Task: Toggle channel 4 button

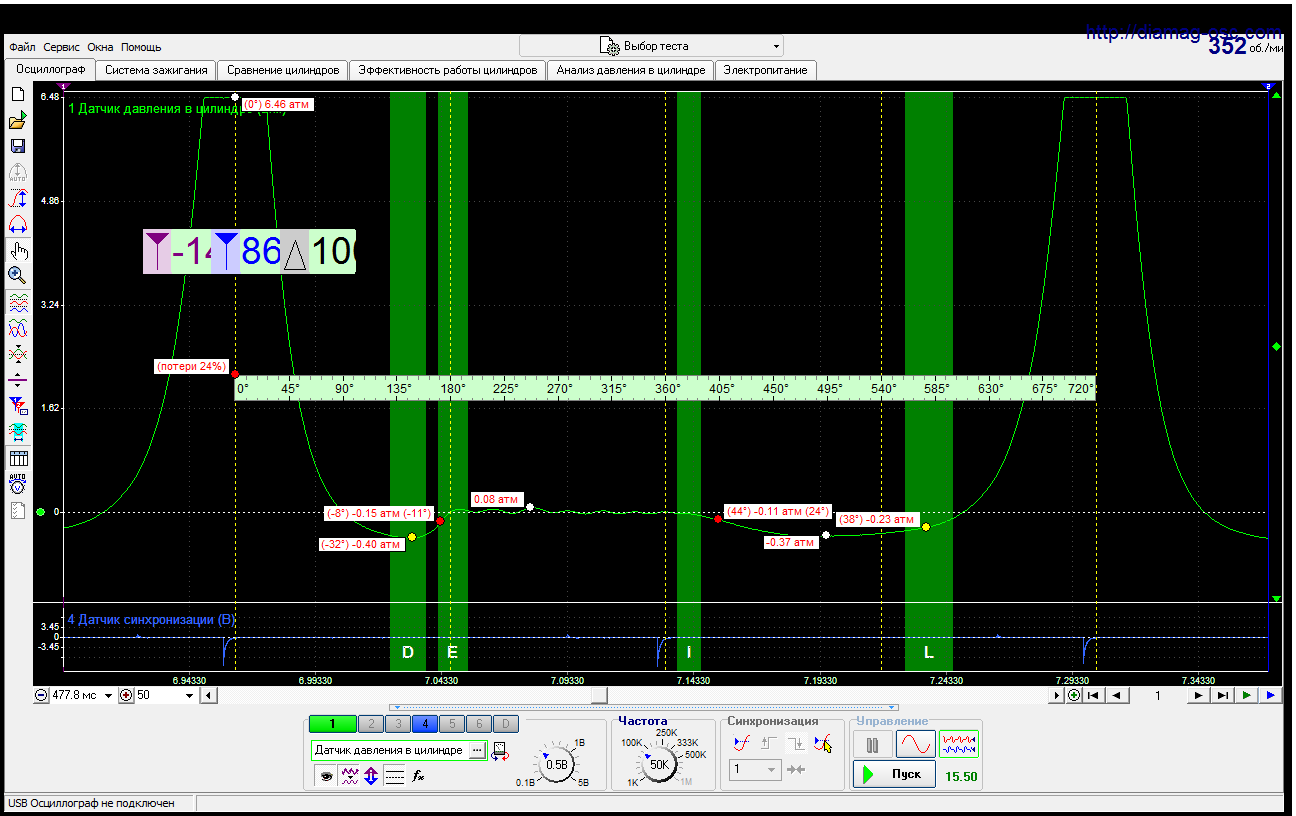Action: click(x=425, y=724)
